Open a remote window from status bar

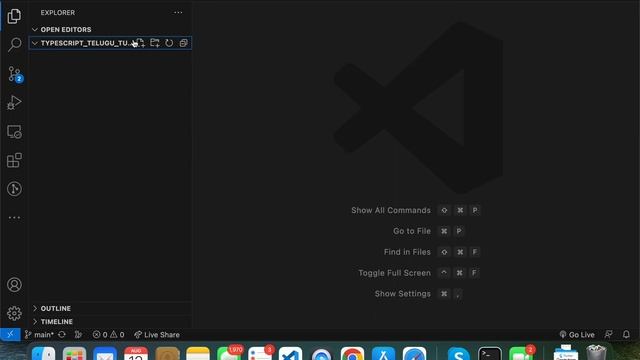(x=10, y=334)
